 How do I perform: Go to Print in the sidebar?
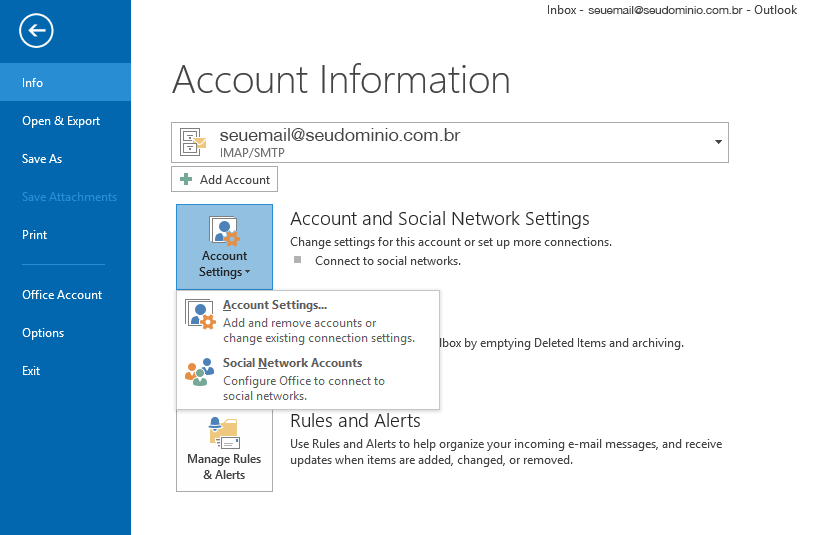35,235
